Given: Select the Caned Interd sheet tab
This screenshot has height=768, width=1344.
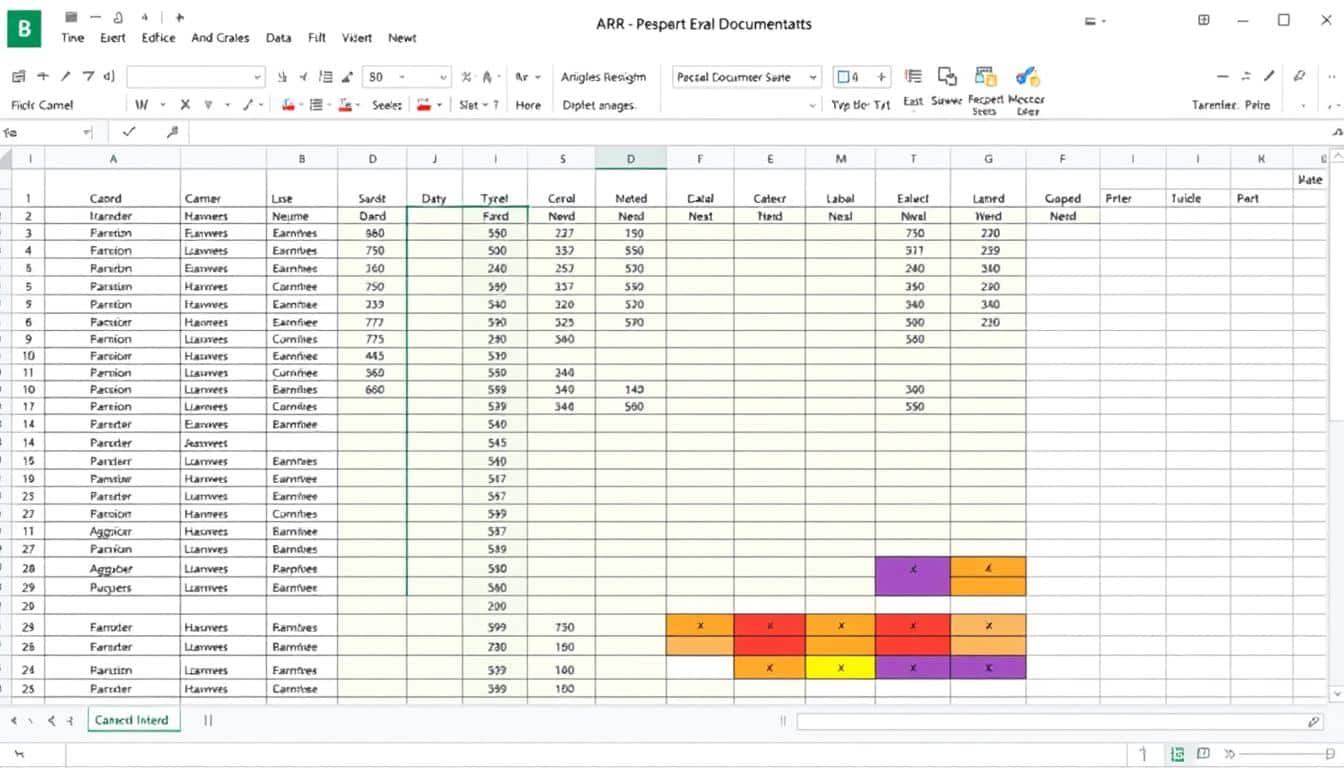Looking at the screenshot, I should [x=132, y=720].
